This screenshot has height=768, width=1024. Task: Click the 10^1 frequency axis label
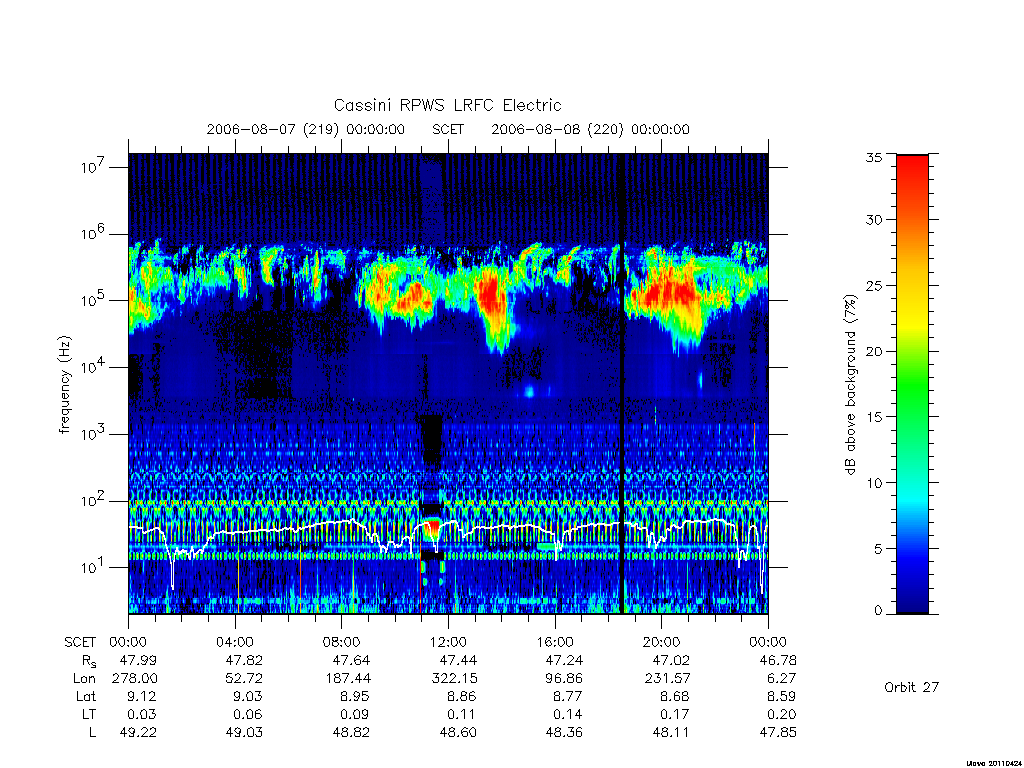(x=93, y=566)
